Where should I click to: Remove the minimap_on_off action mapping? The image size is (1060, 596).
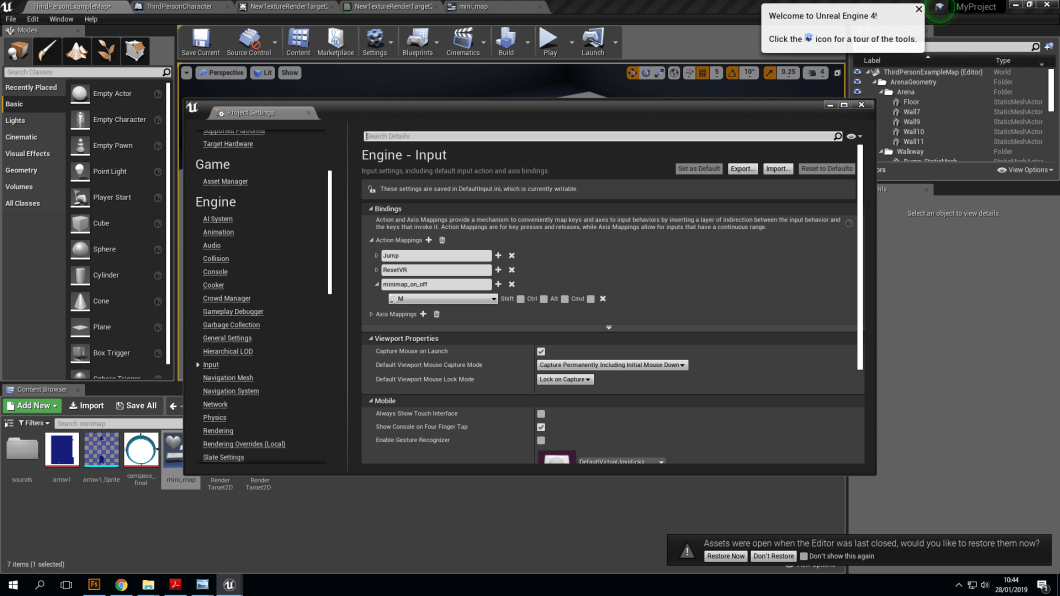(512, 284)
